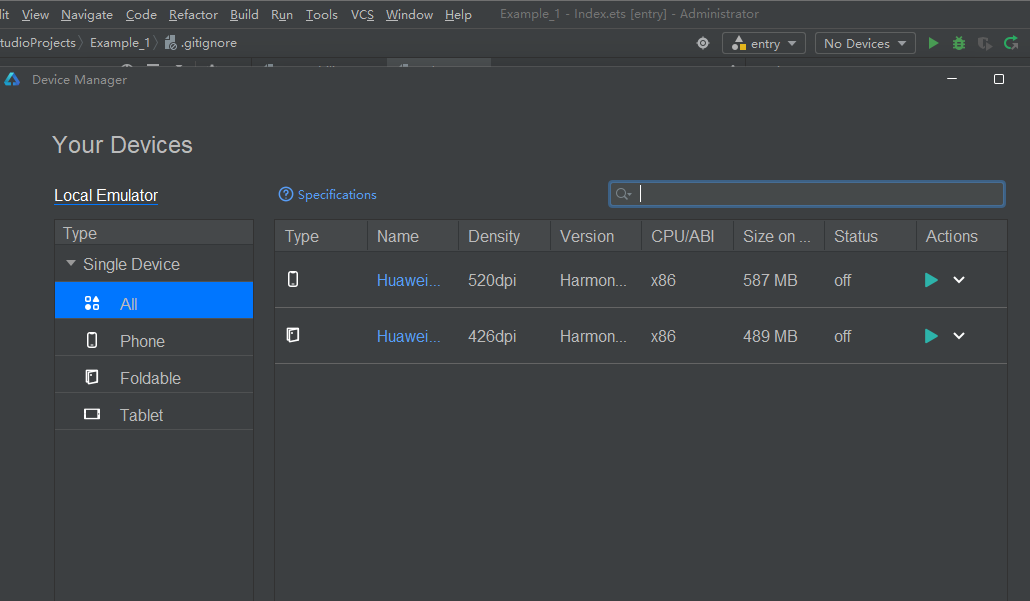1030x601 pixels.
Task: Open the View menu
Action: point(35,14)
